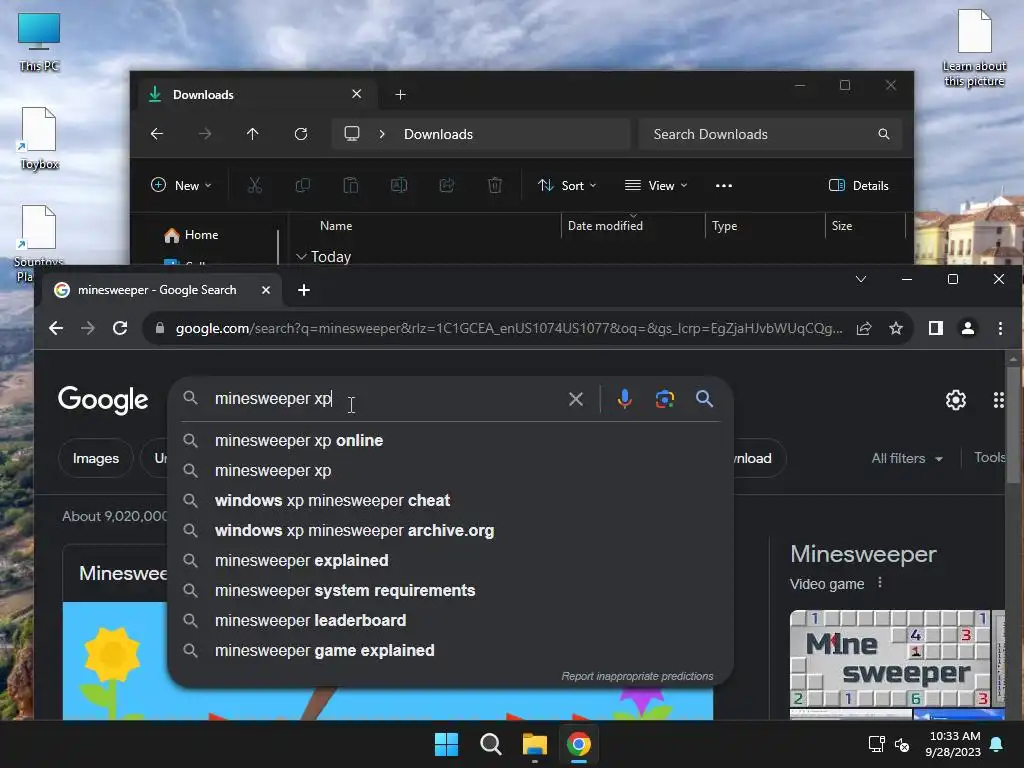Screen dimensions: 1024x768
Task: Click in the Search Downloads field
Action: [770, 134]
